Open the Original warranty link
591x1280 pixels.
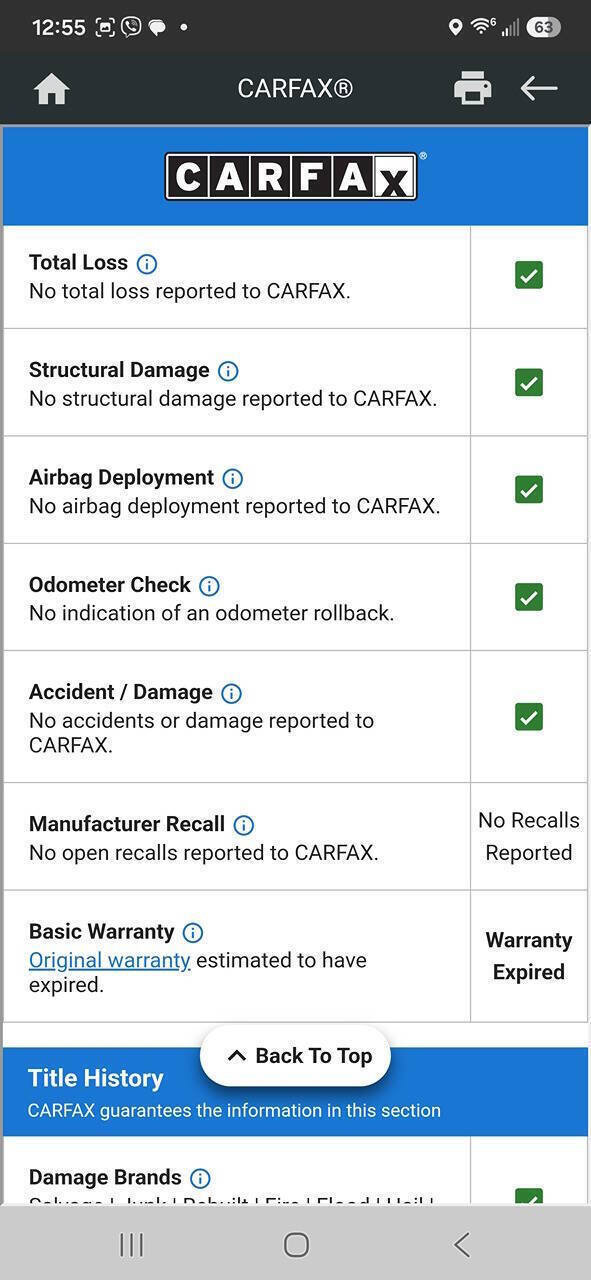(109, 960)
